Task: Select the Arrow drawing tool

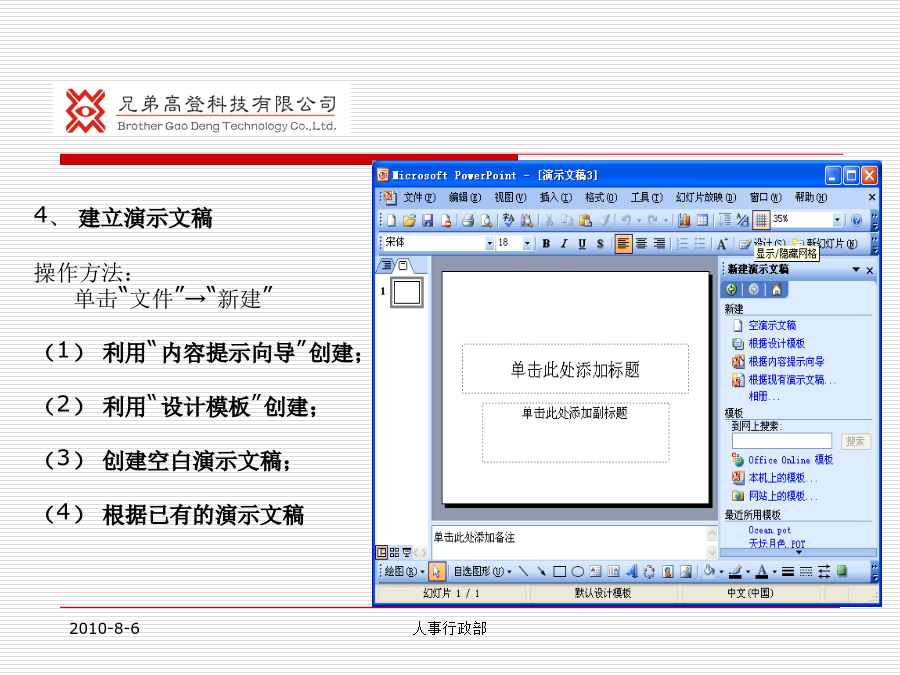Action: [541, 572]
